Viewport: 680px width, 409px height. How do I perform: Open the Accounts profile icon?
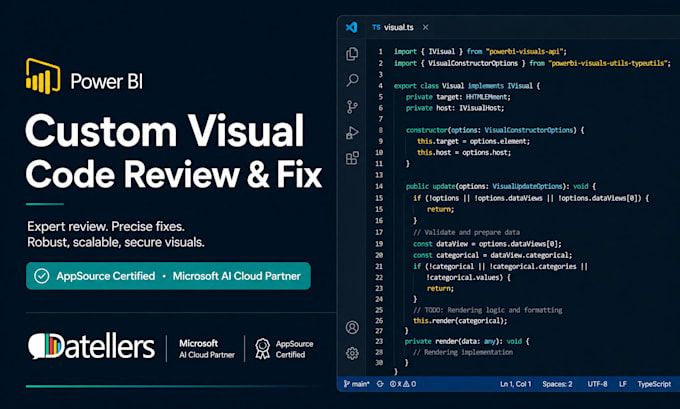tap(352, 327)
